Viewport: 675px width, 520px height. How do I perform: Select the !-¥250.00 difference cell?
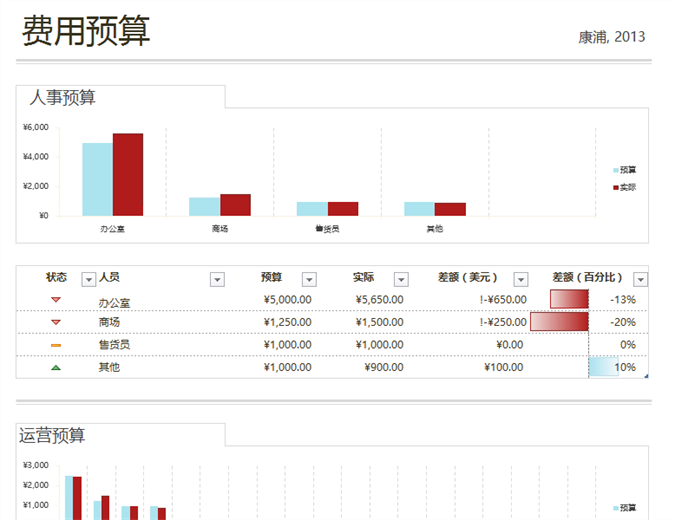[x=503, y=322]
